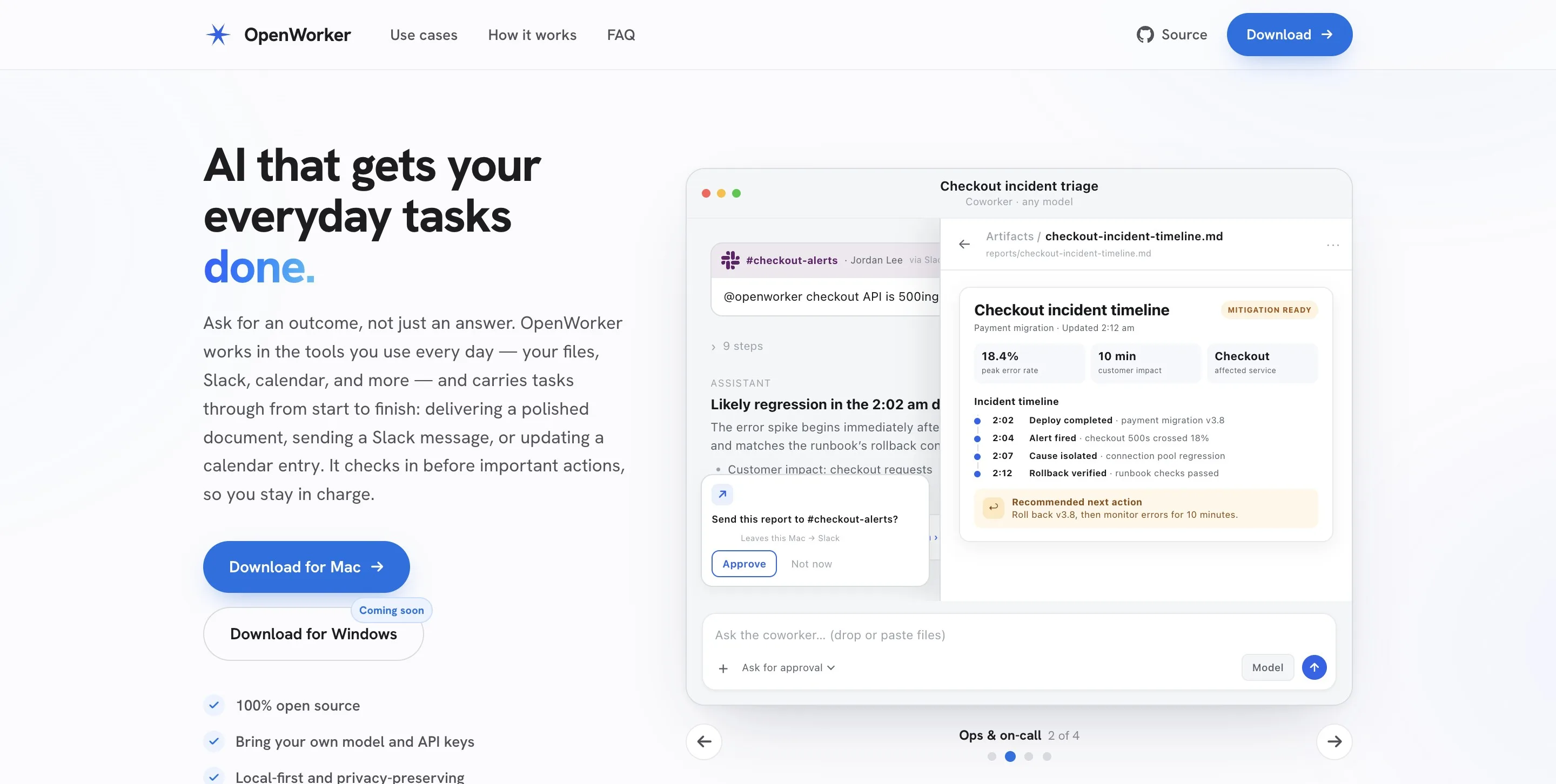Click the 2:02 Deploy completed timeline entry
1556x784 pixels.
(x=1099, y=420)
